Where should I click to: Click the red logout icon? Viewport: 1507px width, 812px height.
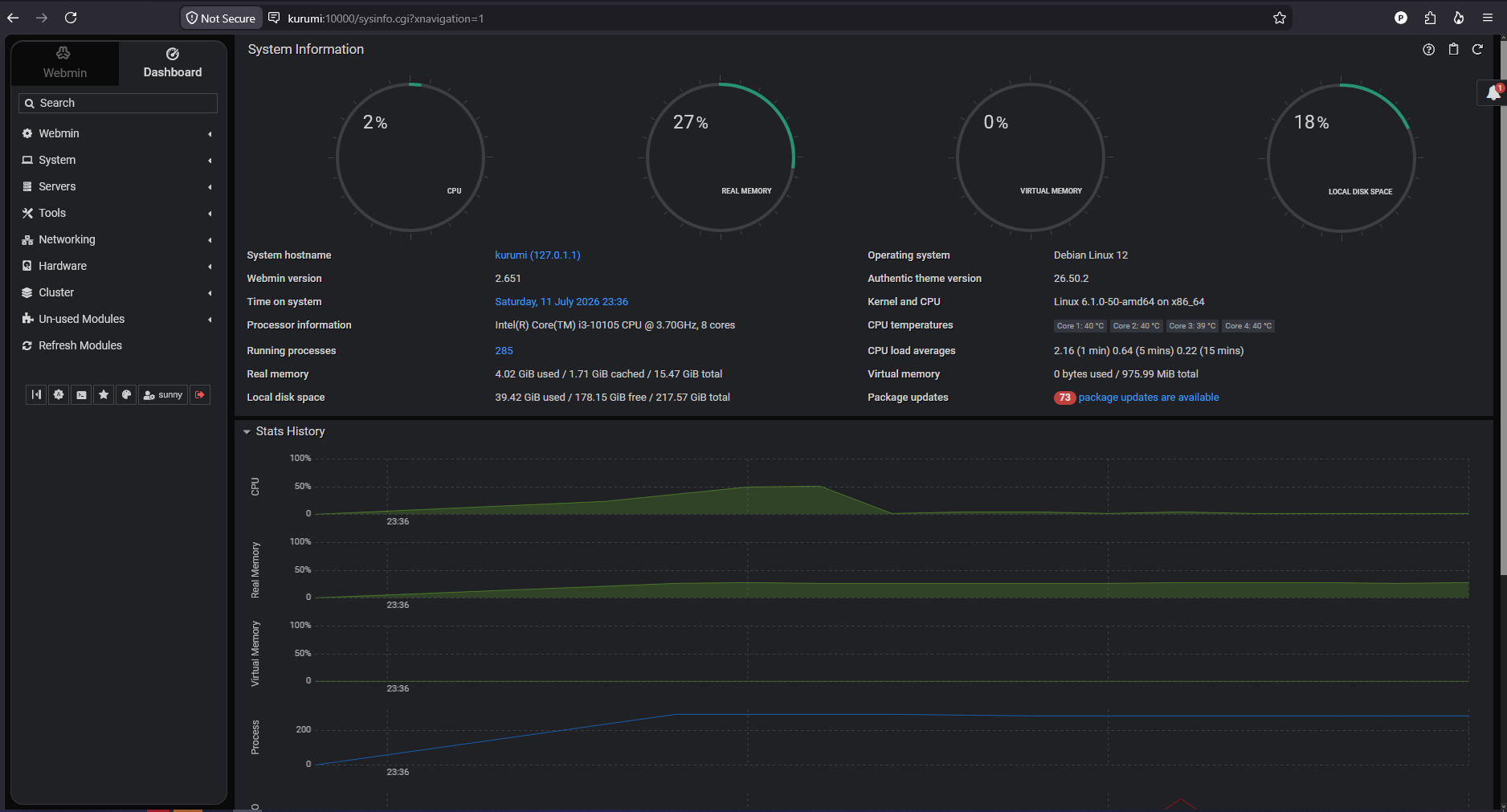pos(200,394)
